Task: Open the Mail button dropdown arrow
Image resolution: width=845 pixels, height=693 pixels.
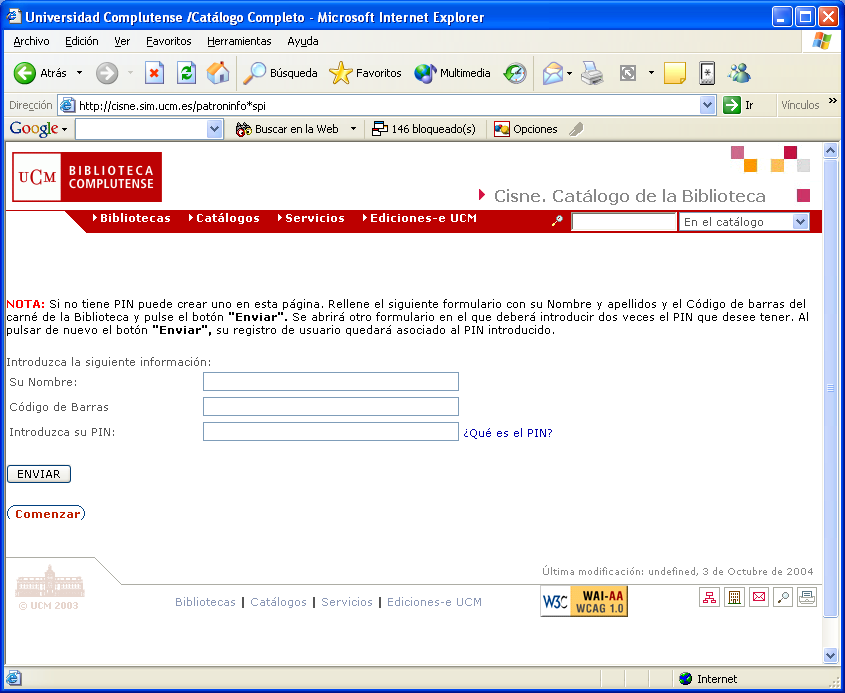Action: pyautogui.click(x=570, y=73)
